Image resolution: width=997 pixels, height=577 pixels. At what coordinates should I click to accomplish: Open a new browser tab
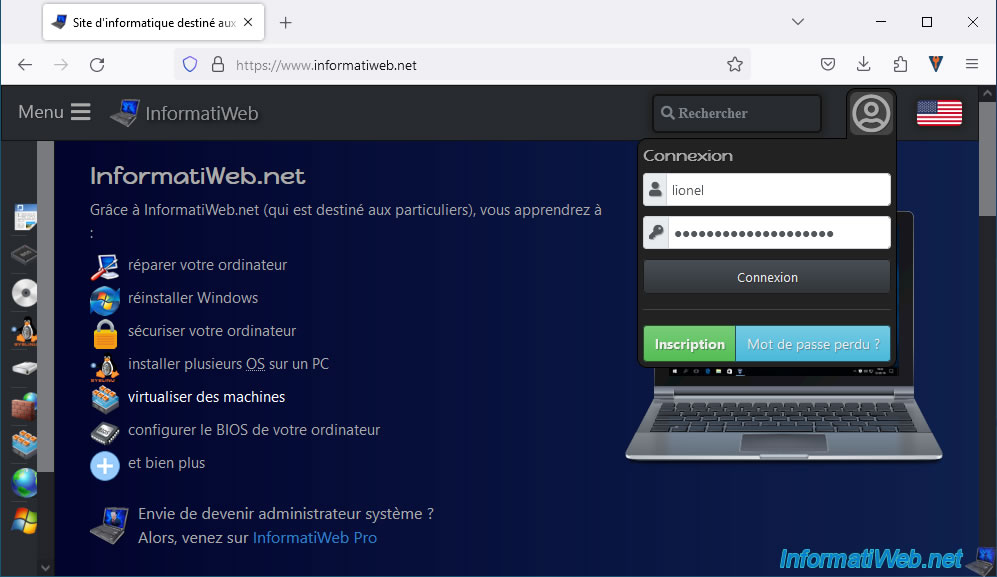coord(285,23)
